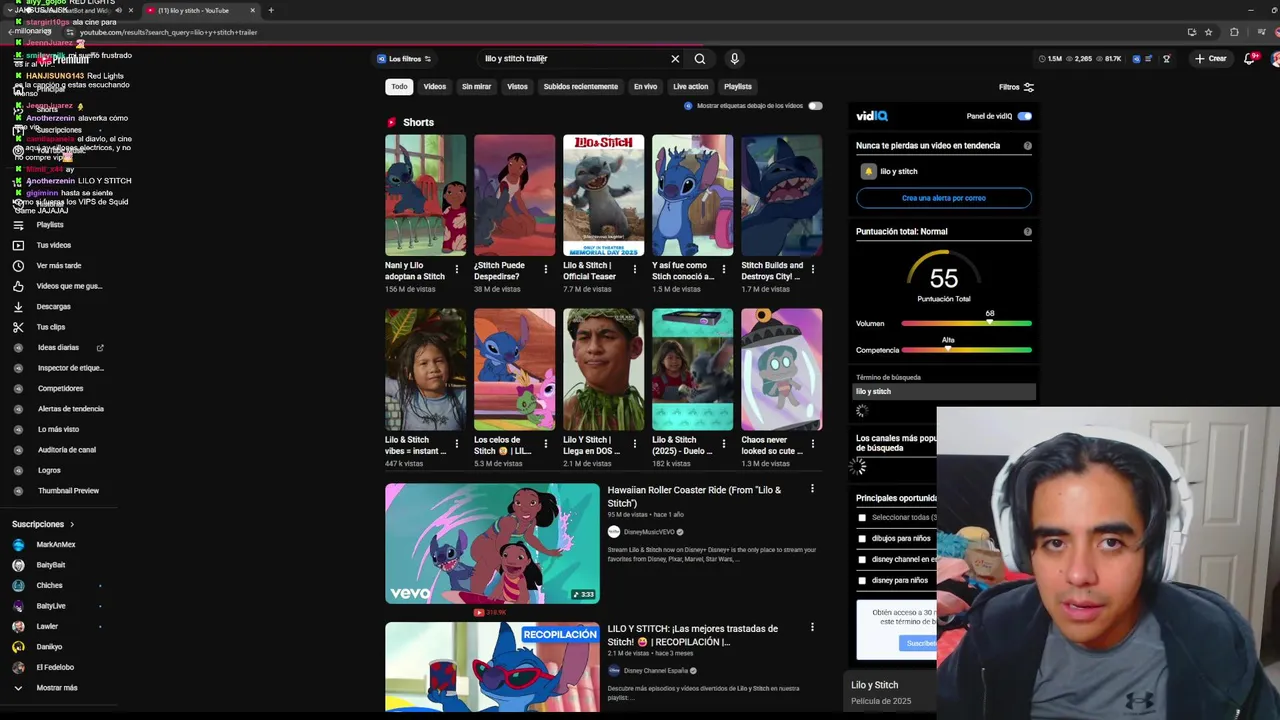Image resolution: width=1280 pixels, height=720 pixels.
Task: Open the browser extensions puzzle icon
Action: 1234,32
